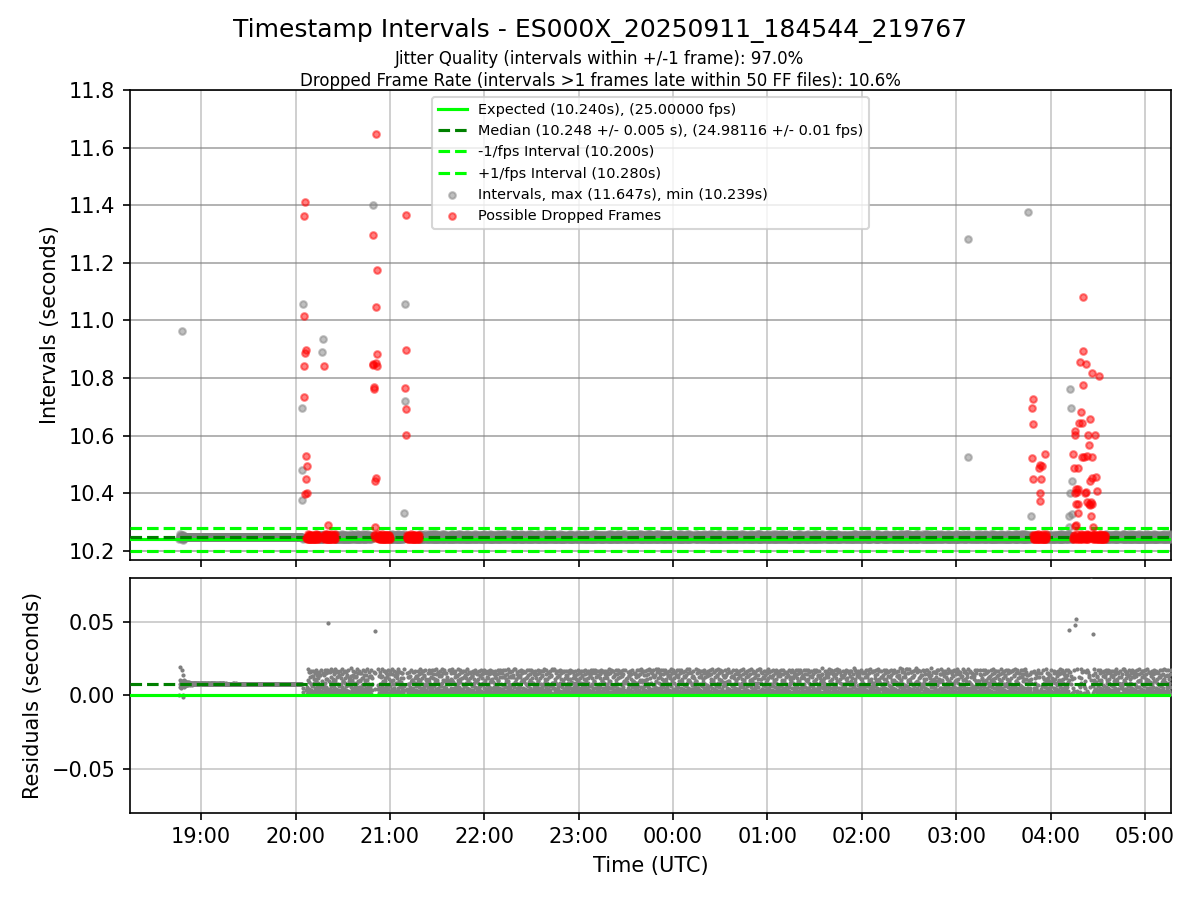Click the 'Jitter Quality' 97.0% subtitle line
The width and height of the screenshot is (1200, 900).
click(600, 58)
